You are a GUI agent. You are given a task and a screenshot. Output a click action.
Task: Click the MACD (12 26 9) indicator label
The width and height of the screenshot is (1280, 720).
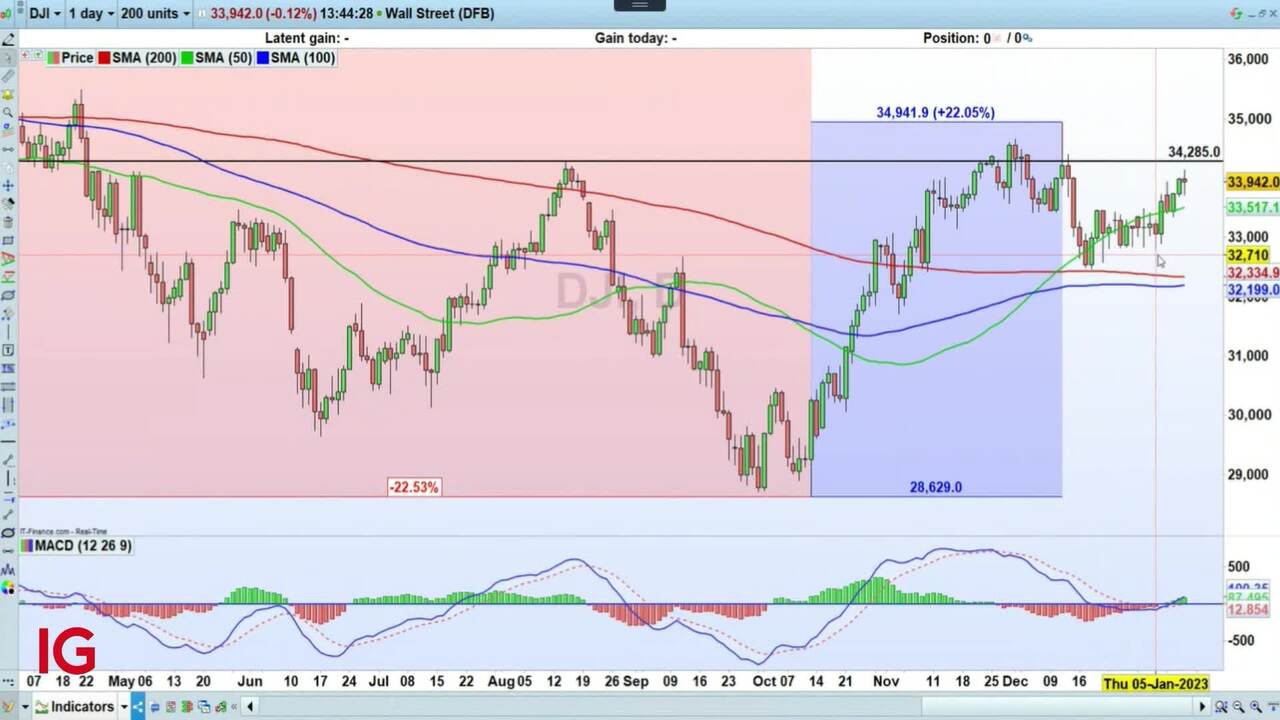(x=83, y=546)
